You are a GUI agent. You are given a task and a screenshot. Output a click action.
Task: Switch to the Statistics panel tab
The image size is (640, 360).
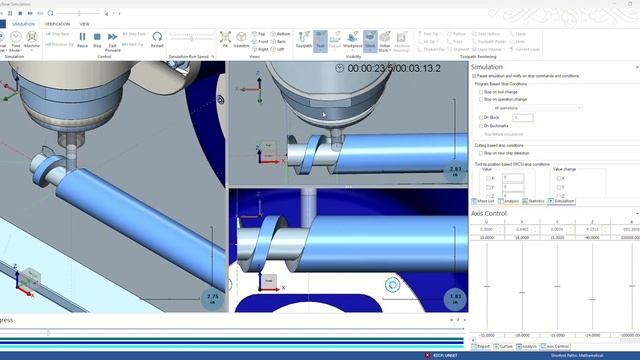533,201
